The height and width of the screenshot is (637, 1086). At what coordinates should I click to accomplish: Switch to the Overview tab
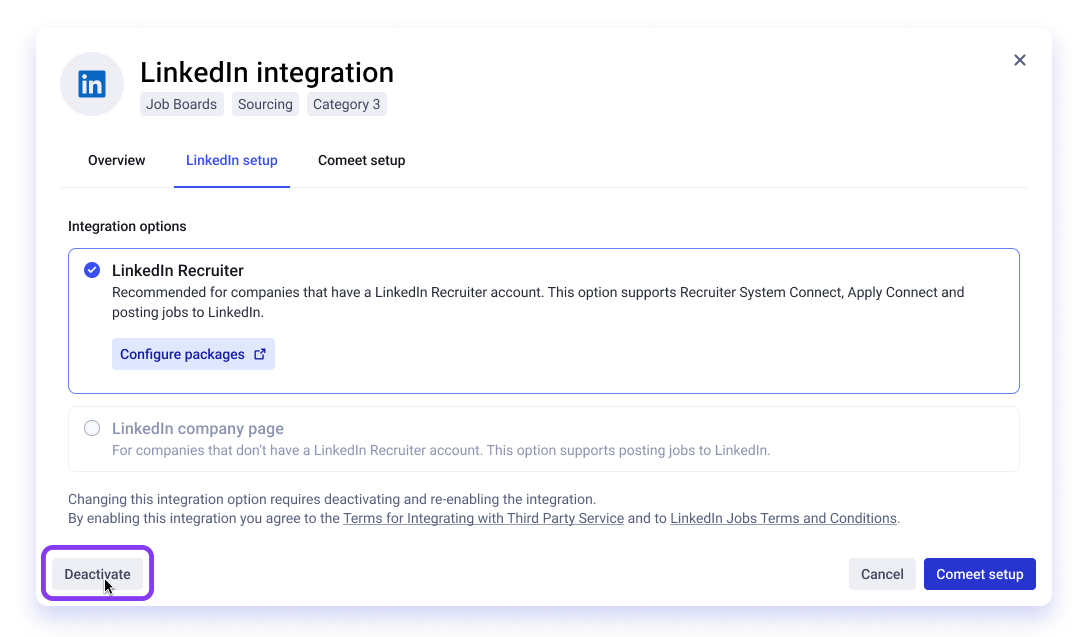(x=116, y=160)
